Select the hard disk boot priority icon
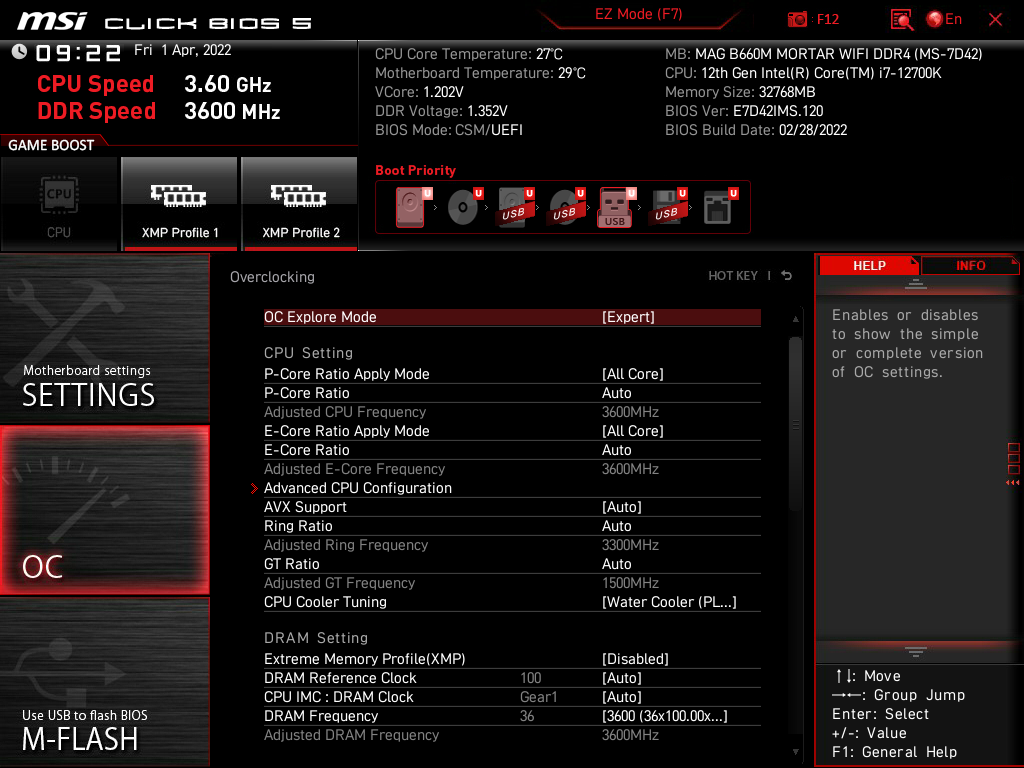This screenshot has height=768, width=1024. 411,207
